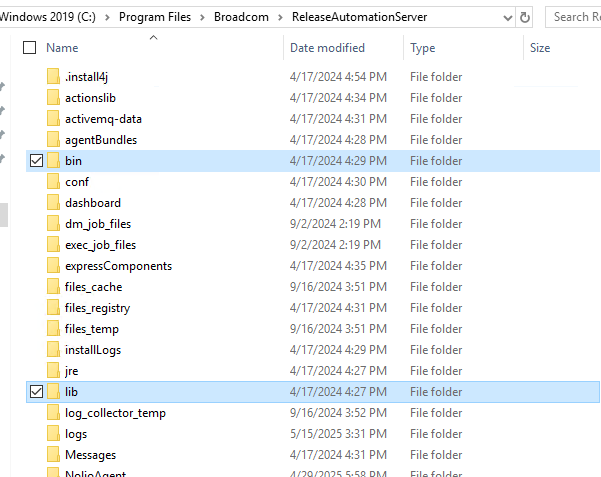
Task: Click the files_temp folder icon
Action: [x=53, y=329]
